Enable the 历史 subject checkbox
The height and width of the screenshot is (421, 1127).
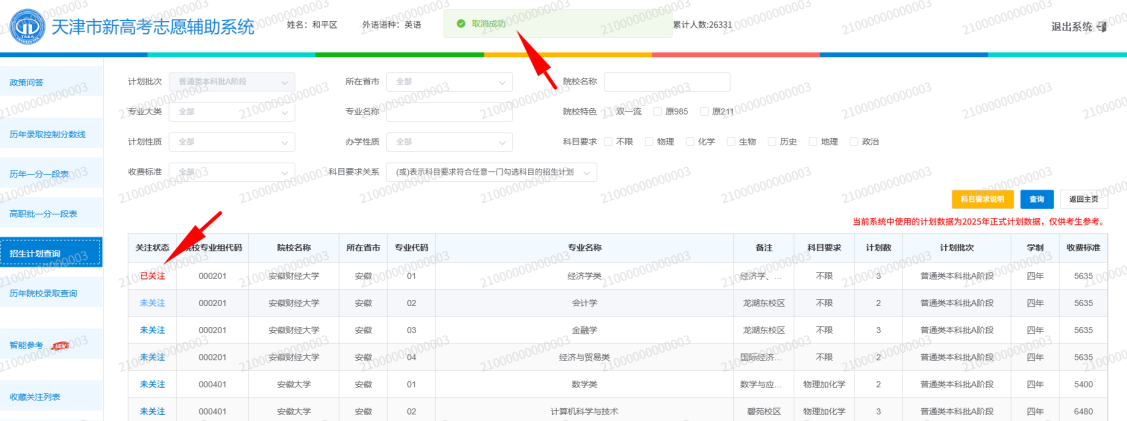772,142
